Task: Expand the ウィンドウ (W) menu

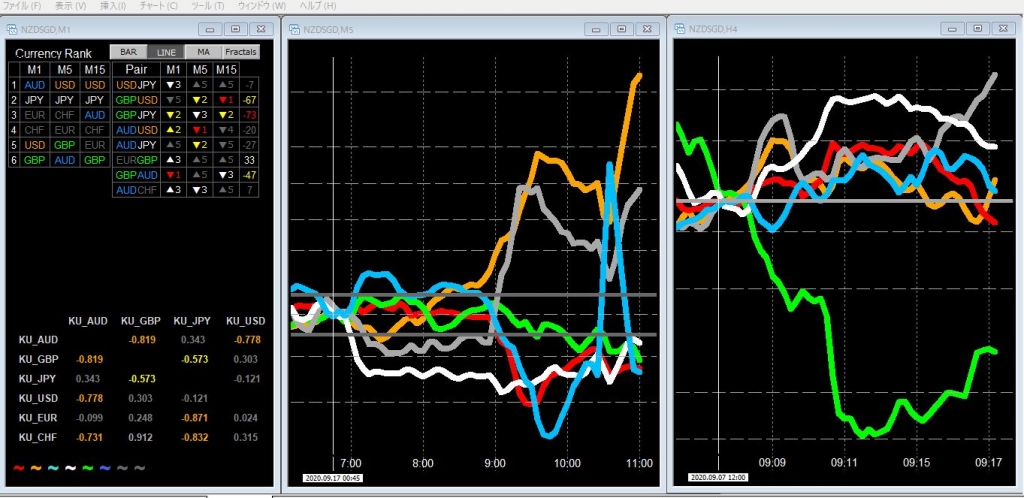Action: point(263,6)
